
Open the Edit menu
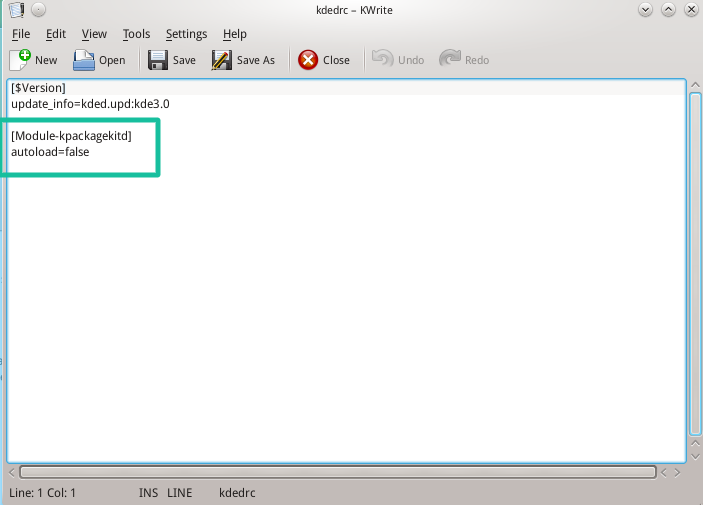pyautogui.click(x=56, y=34)
